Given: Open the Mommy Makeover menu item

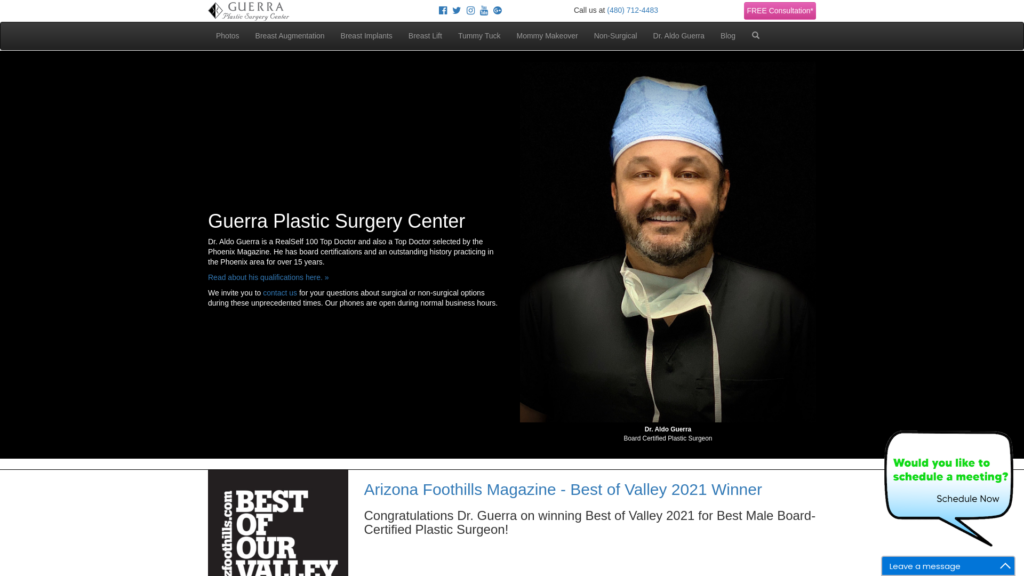Looking at the screenshot, I should click(547, 36).
